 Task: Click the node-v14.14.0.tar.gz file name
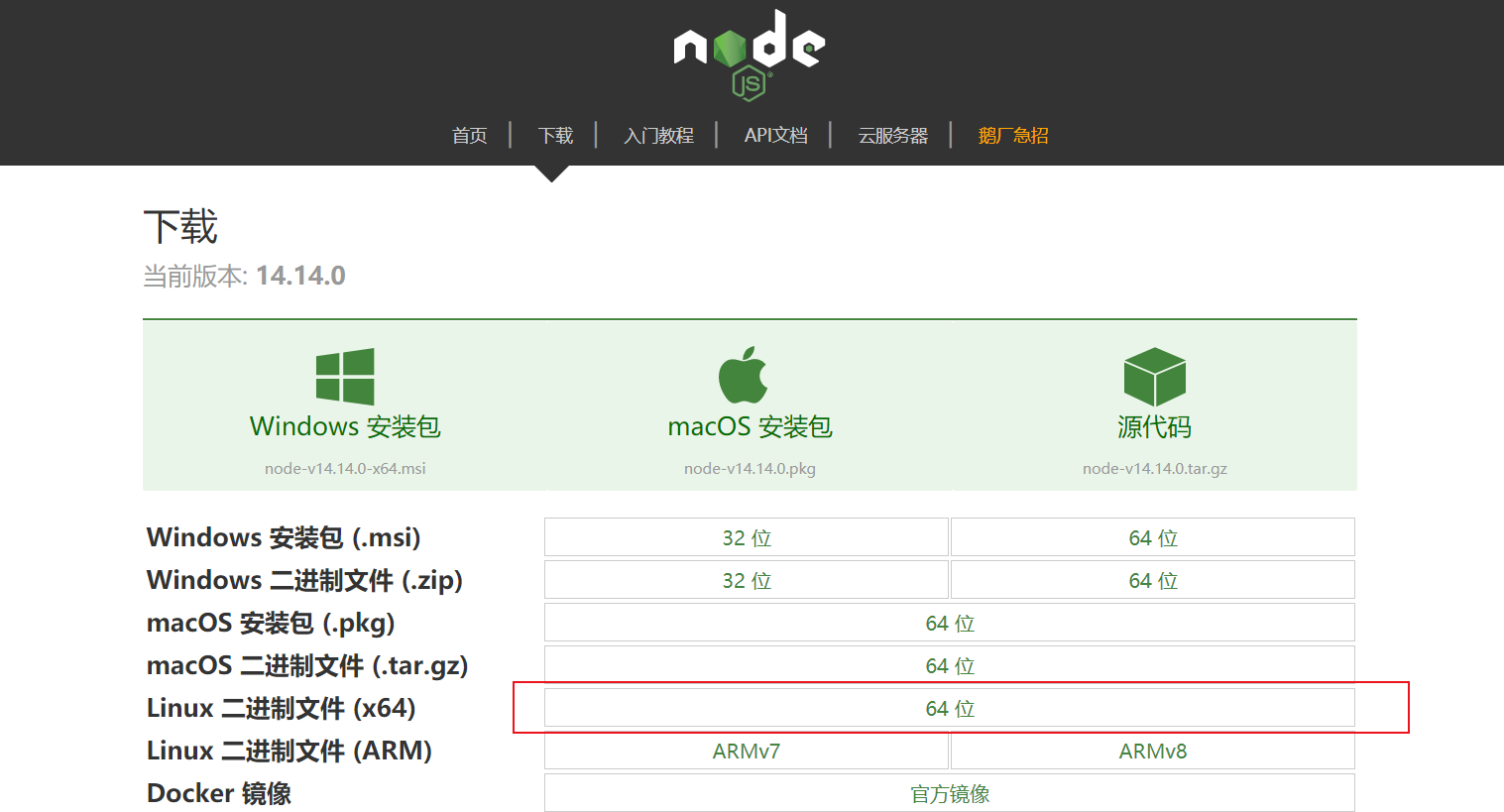[1155, 468]
